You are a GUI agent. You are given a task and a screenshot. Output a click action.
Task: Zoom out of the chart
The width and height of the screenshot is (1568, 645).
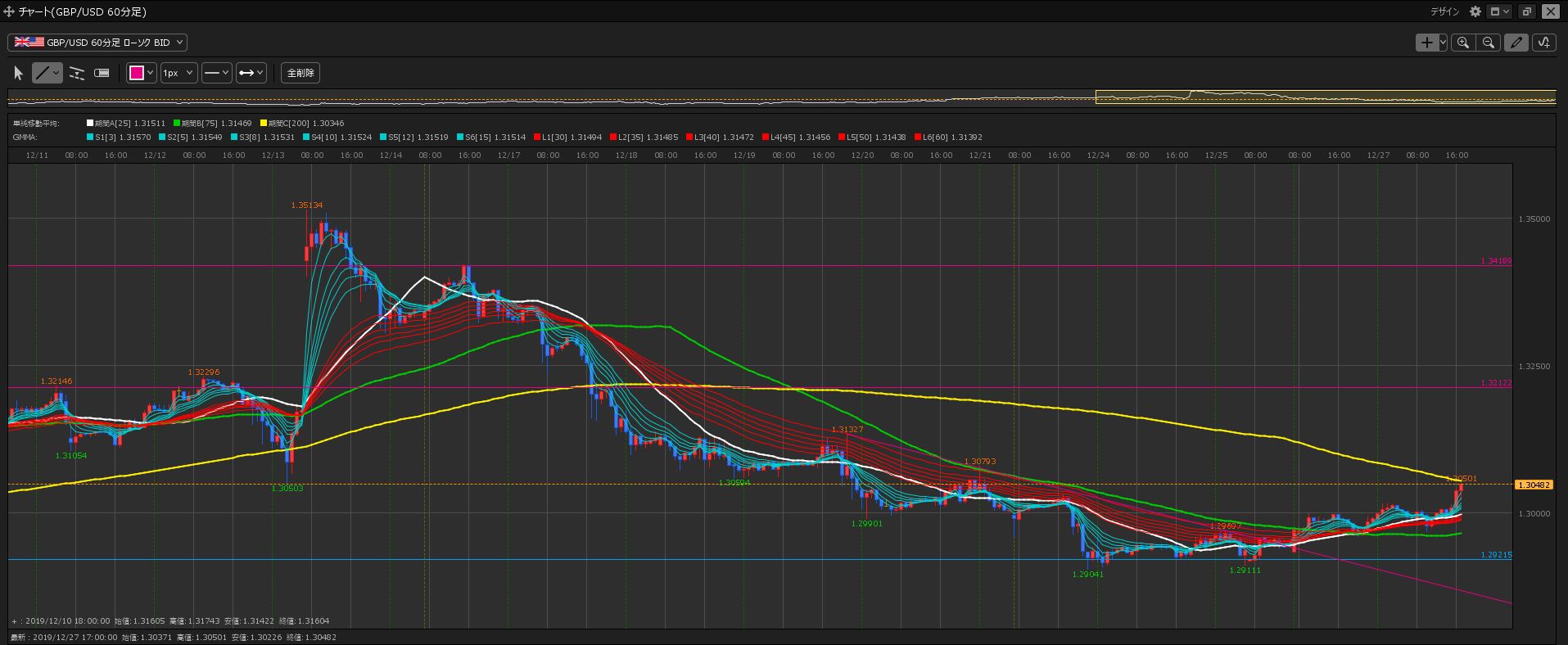(x=1489, y=43)
